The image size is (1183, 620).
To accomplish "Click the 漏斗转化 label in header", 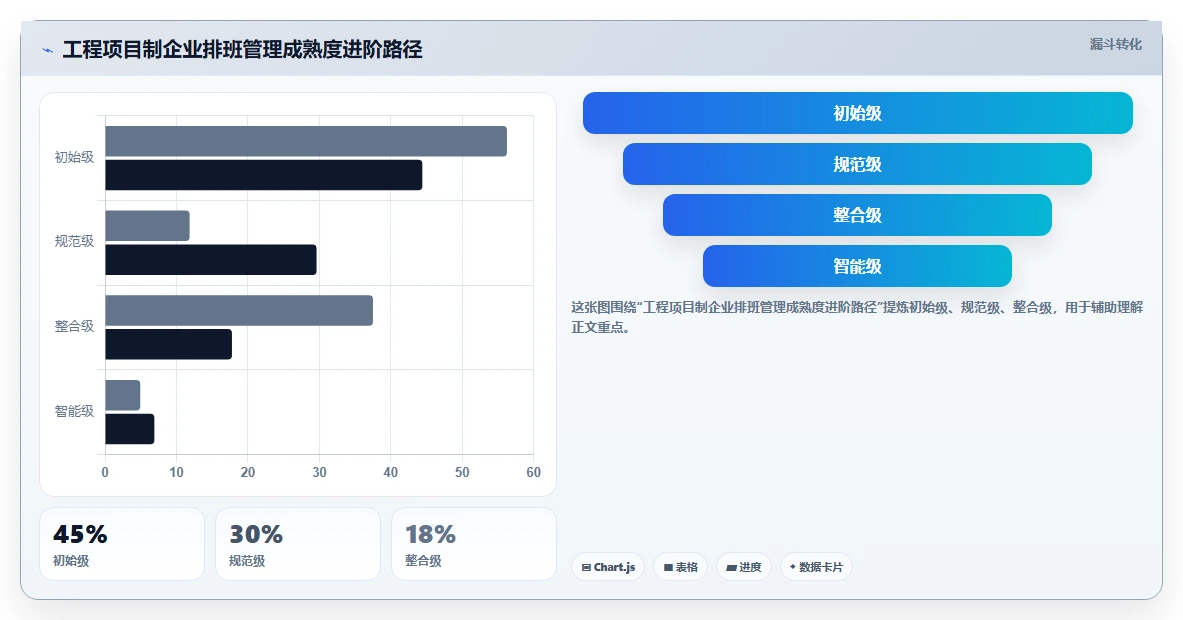I will pyautogui.click(x=1115, y=45).
